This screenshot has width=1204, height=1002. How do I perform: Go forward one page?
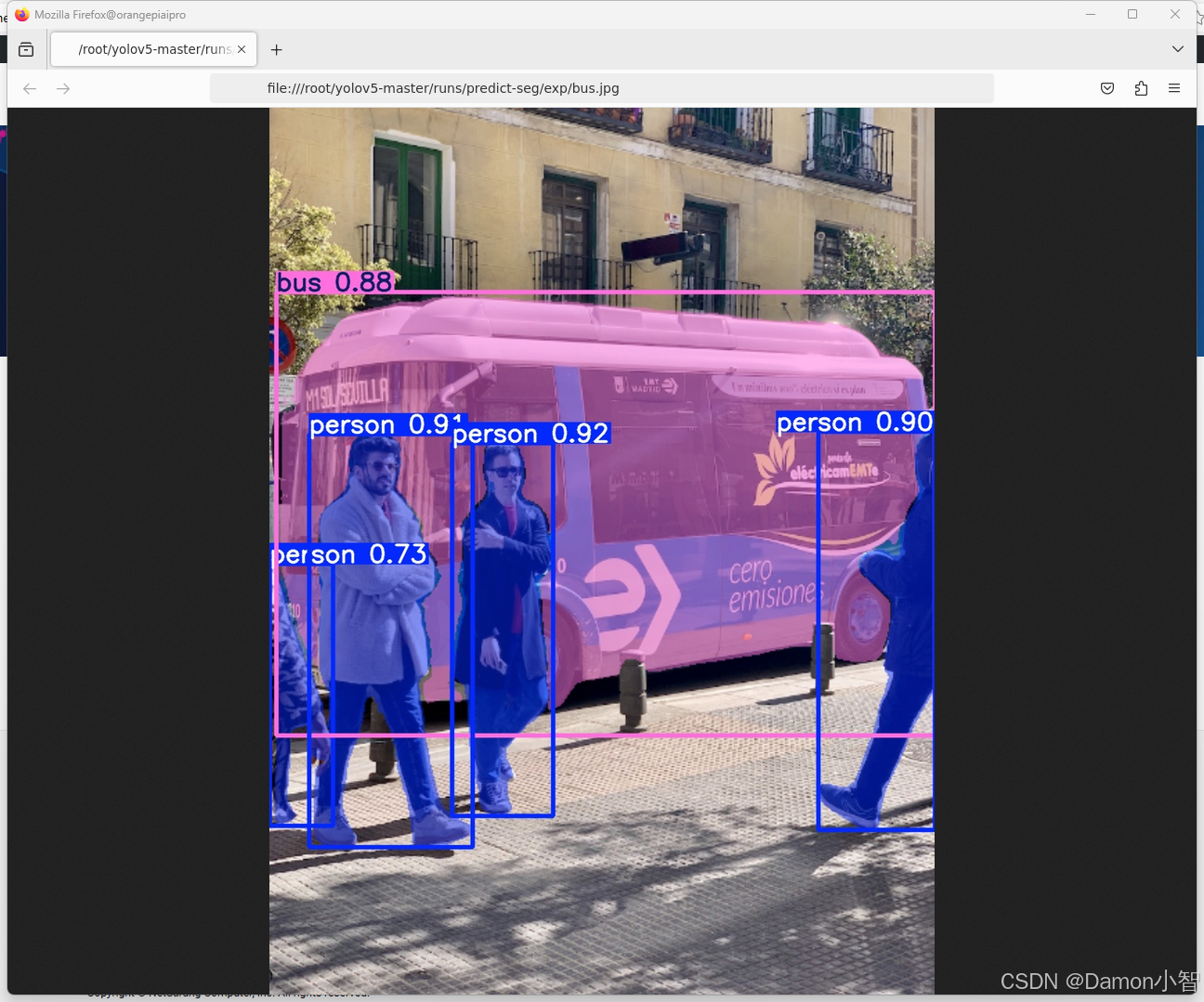63,88
